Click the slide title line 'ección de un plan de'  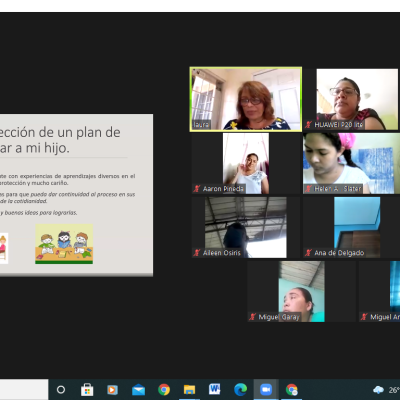[60, 132]
